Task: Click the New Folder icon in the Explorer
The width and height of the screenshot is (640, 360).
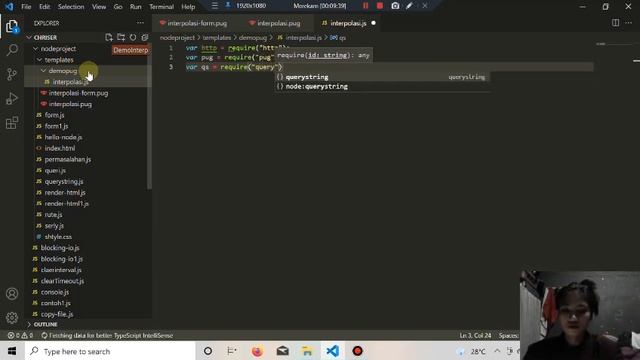Action: tap(121, 38)
